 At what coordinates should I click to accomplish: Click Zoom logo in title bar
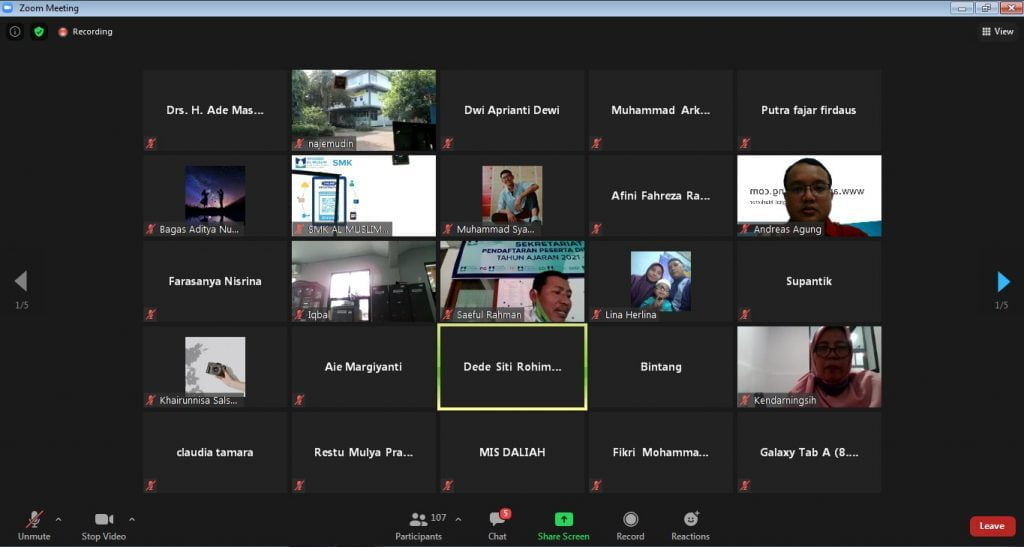point(8,8)
